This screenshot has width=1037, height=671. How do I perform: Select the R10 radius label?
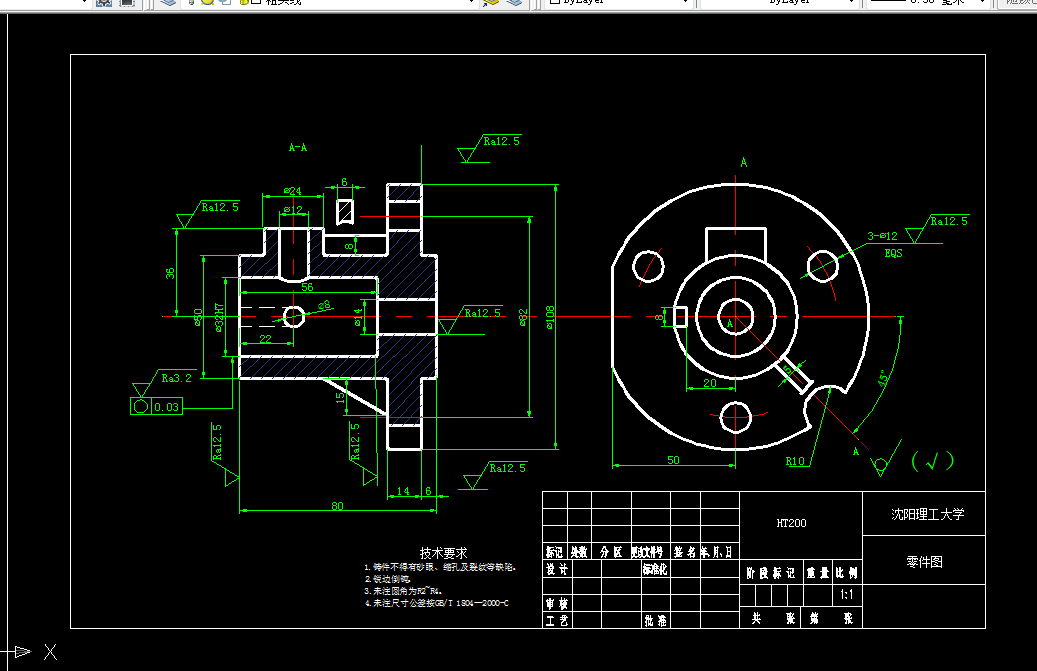tap(795, 461)
